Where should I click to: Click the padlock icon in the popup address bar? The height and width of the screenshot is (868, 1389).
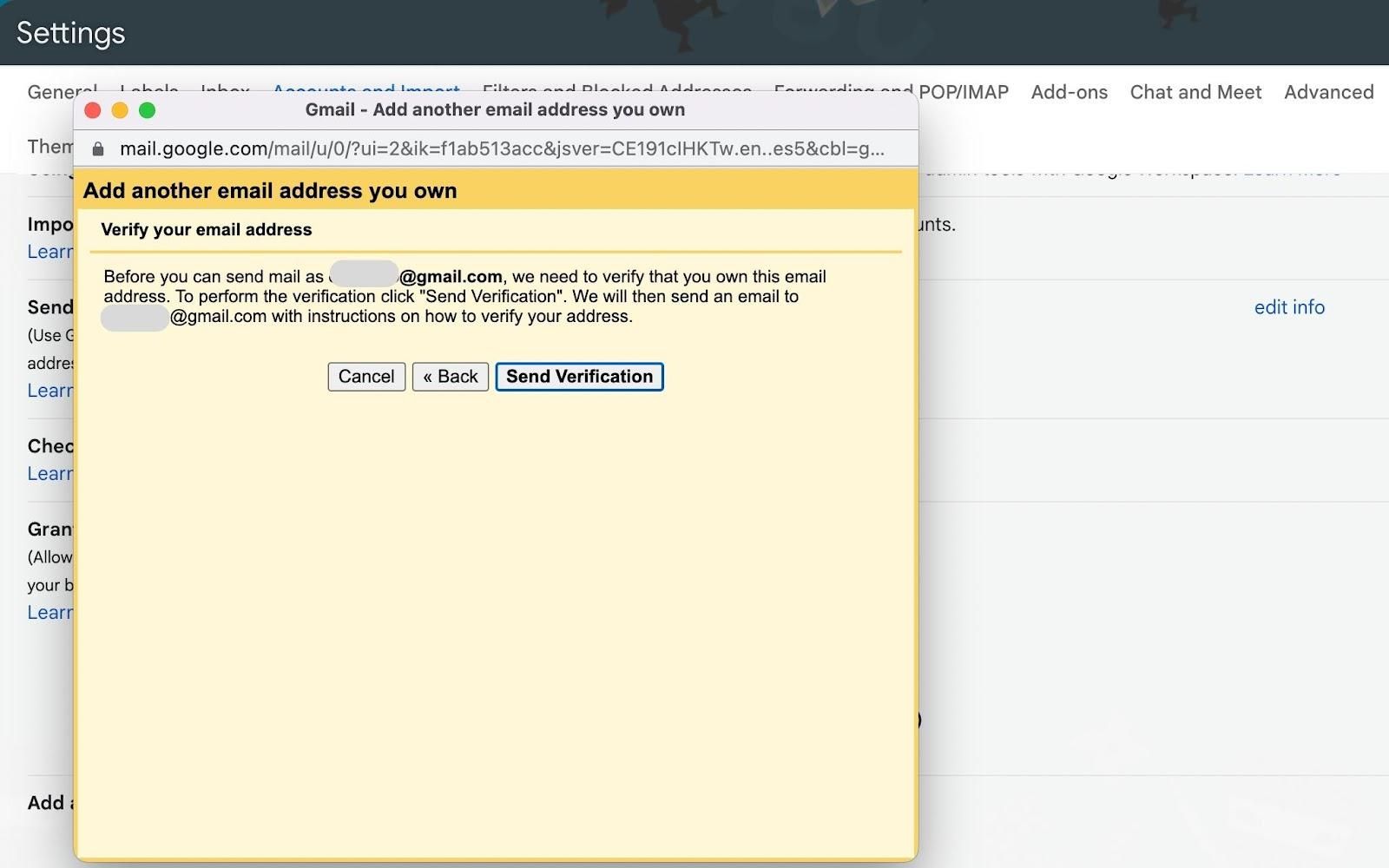pyautogui.click(x=98, y=148)
